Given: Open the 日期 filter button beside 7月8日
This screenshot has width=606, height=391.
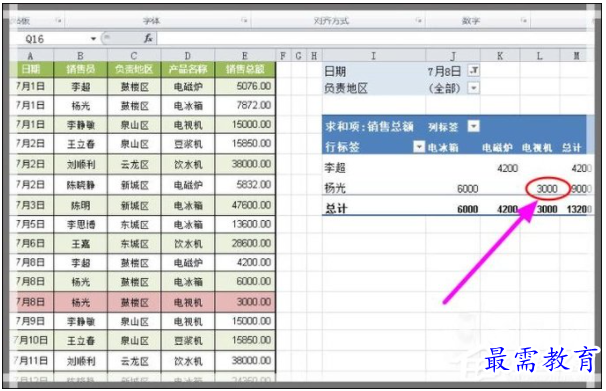Looking at the screenshot, I should (x=474, y=71).
